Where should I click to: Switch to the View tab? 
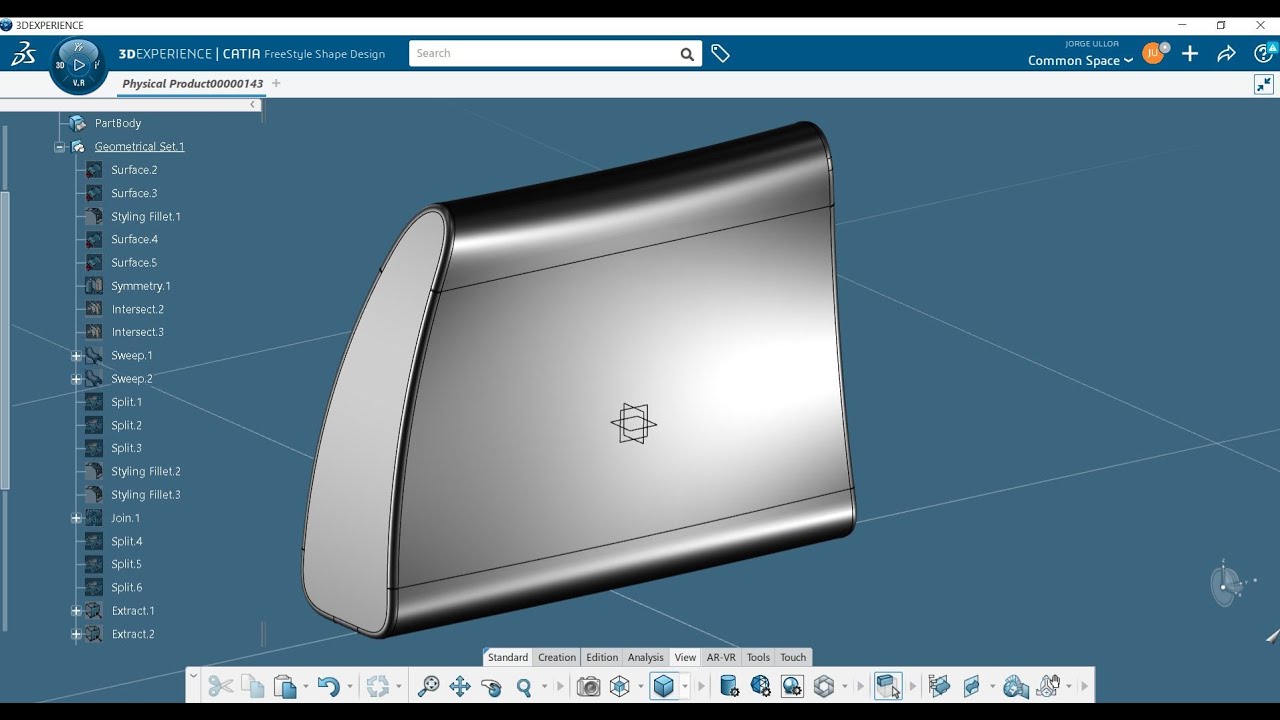[685, 657]
